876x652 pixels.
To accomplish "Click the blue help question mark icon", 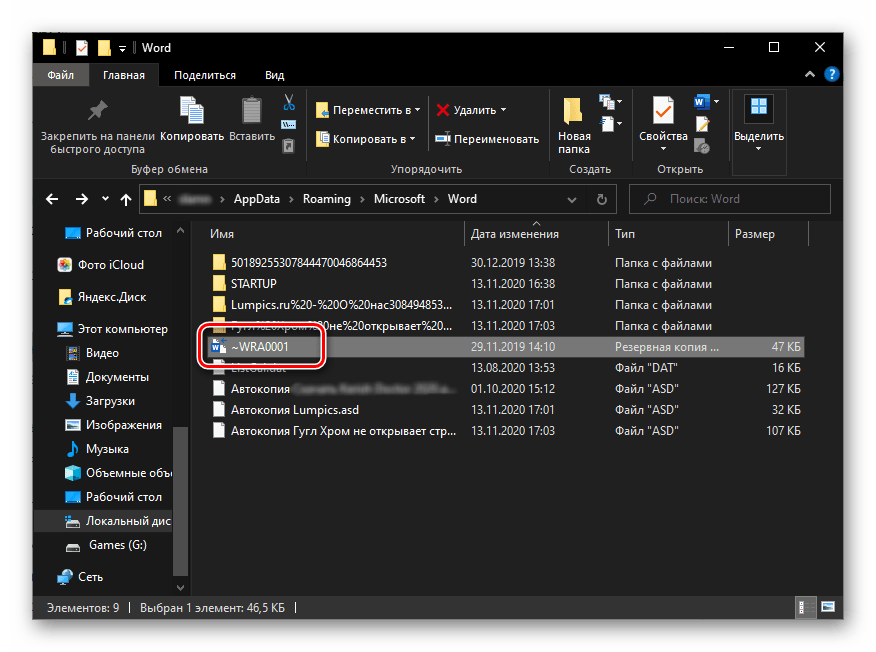I will click(831, 75).
